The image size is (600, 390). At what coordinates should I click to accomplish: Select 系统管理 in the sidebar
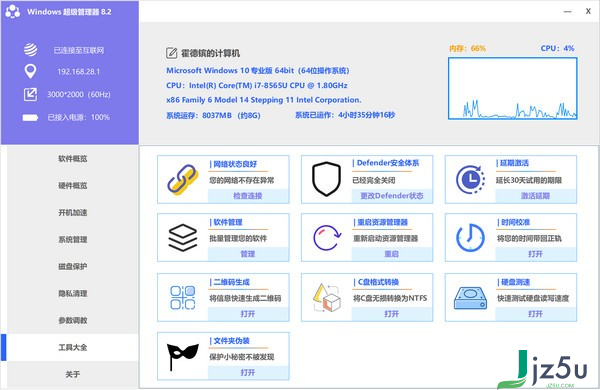tap(73, 240)
